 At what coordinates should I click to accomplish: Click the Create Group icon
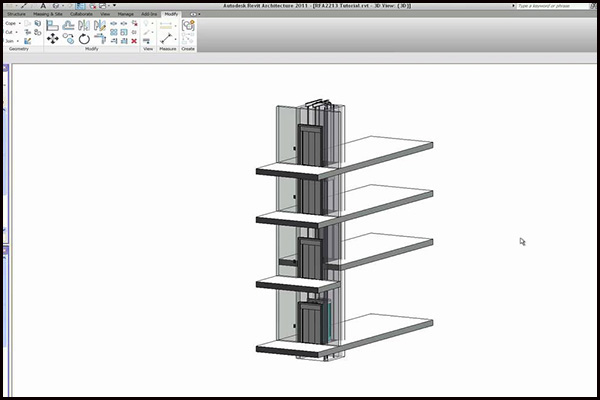[x=188, y=26]
